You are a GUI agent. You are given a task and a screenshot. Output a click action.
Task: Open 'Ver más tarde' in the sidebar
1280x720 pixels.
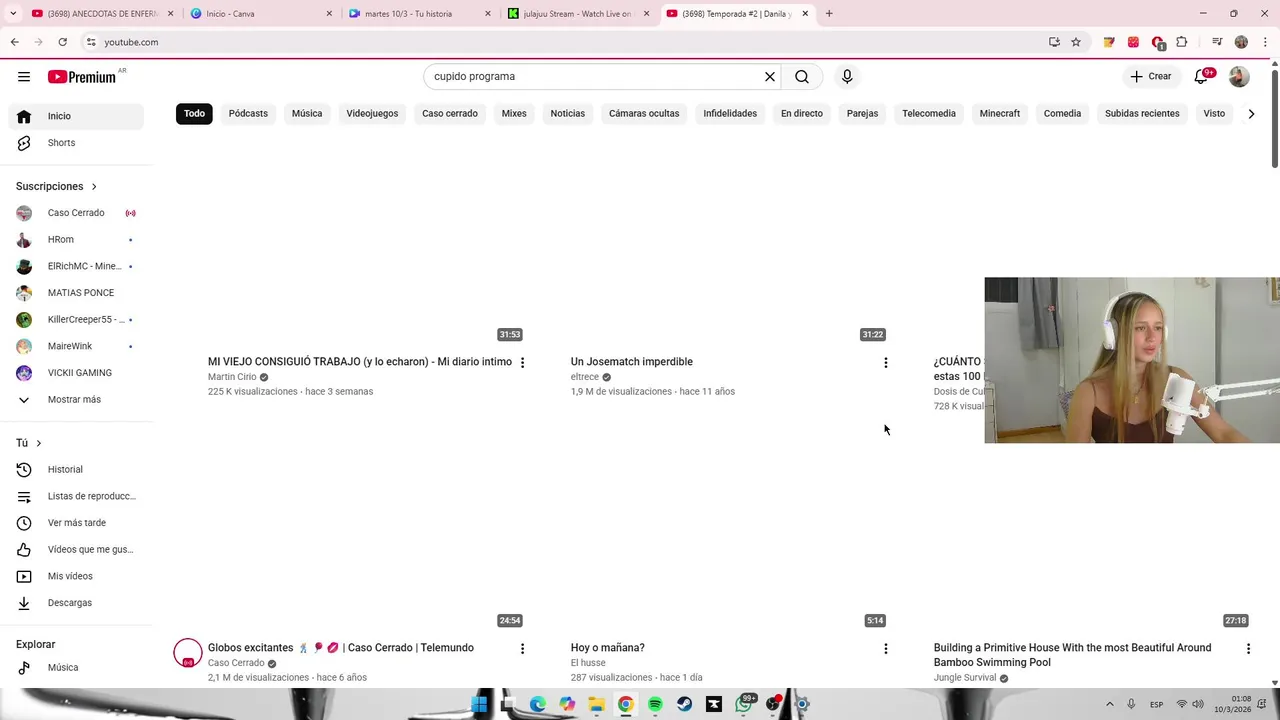76,523
